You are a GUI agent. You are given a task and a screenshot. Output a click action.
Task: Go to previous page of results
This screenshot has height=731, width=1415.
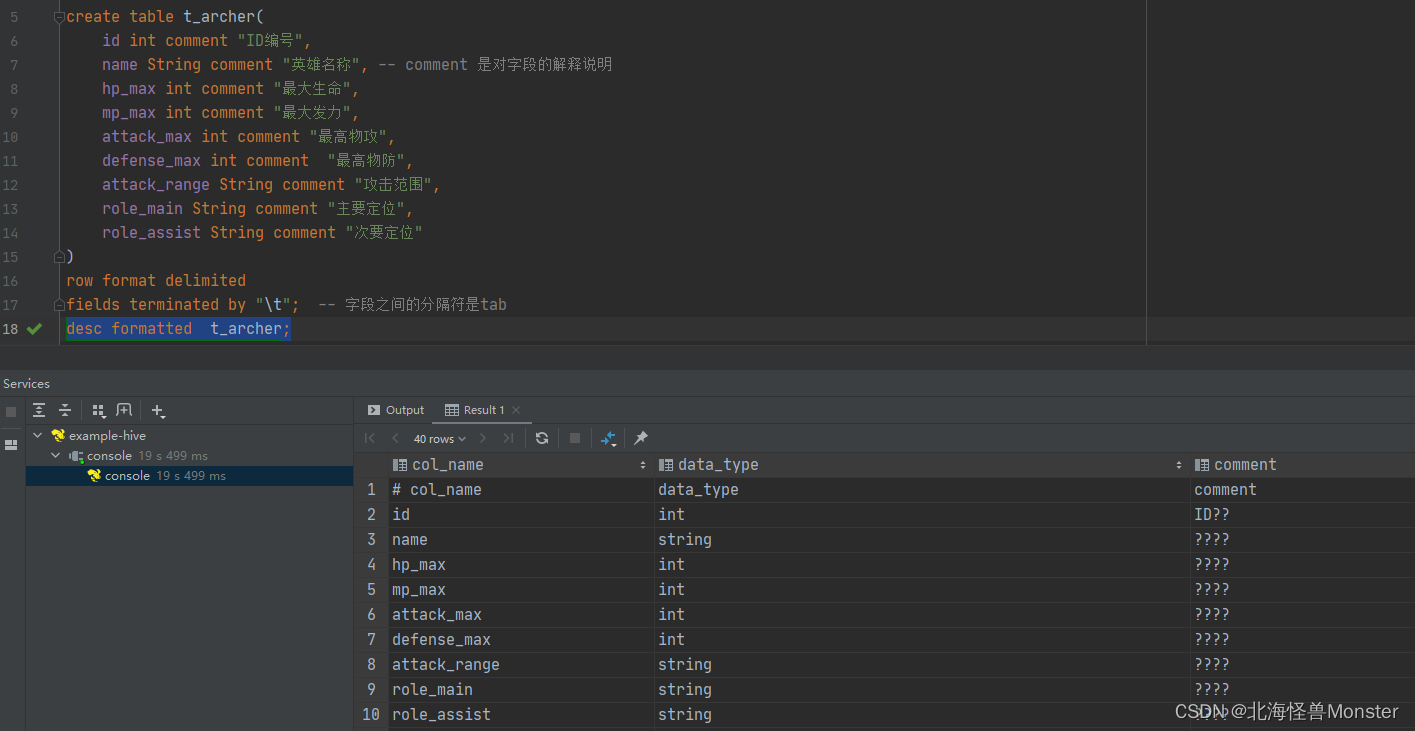[395, 438]
